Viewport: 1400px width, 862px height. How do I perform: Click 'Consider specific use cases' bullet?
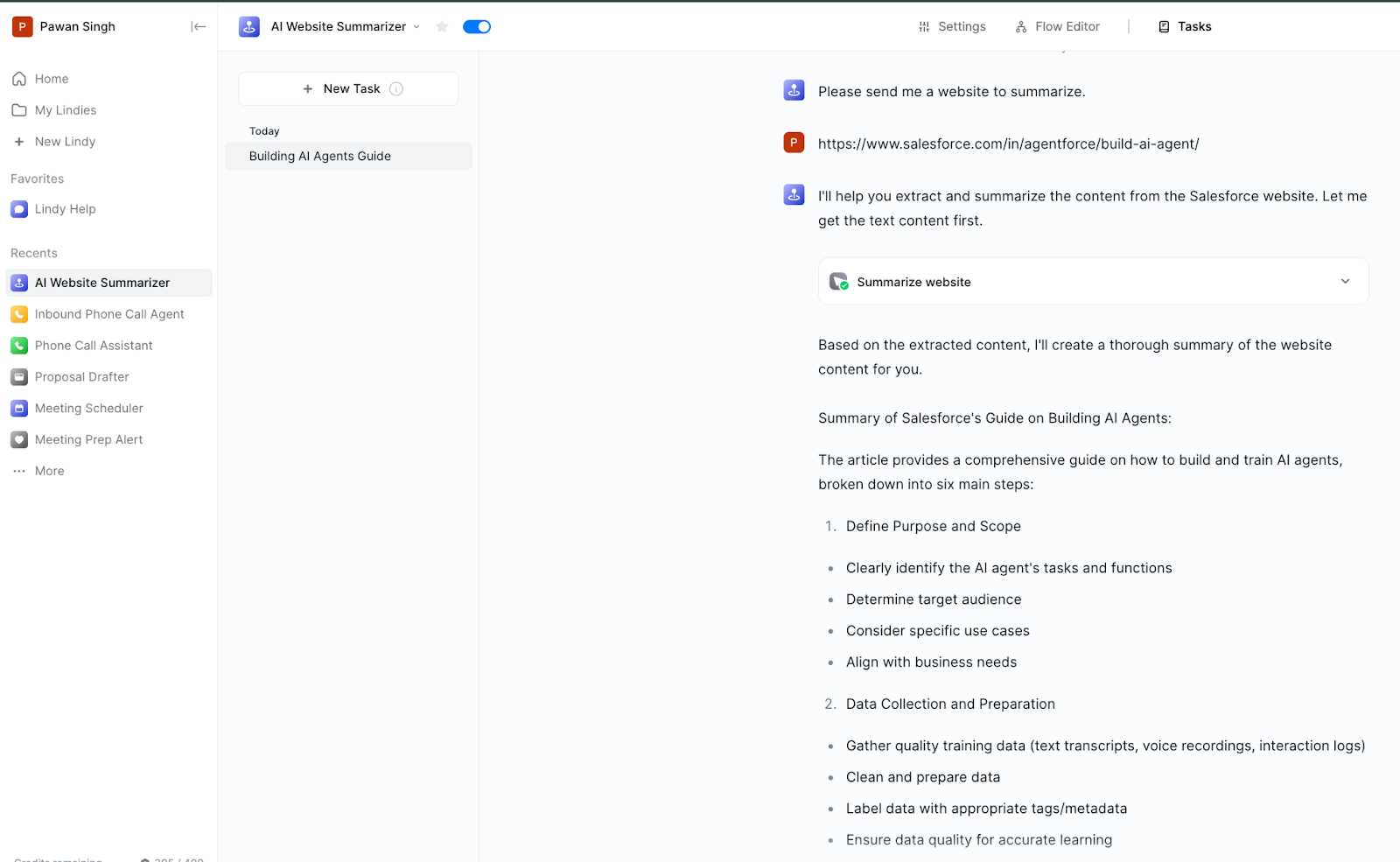pyautogui.click(x=938, y=631)
